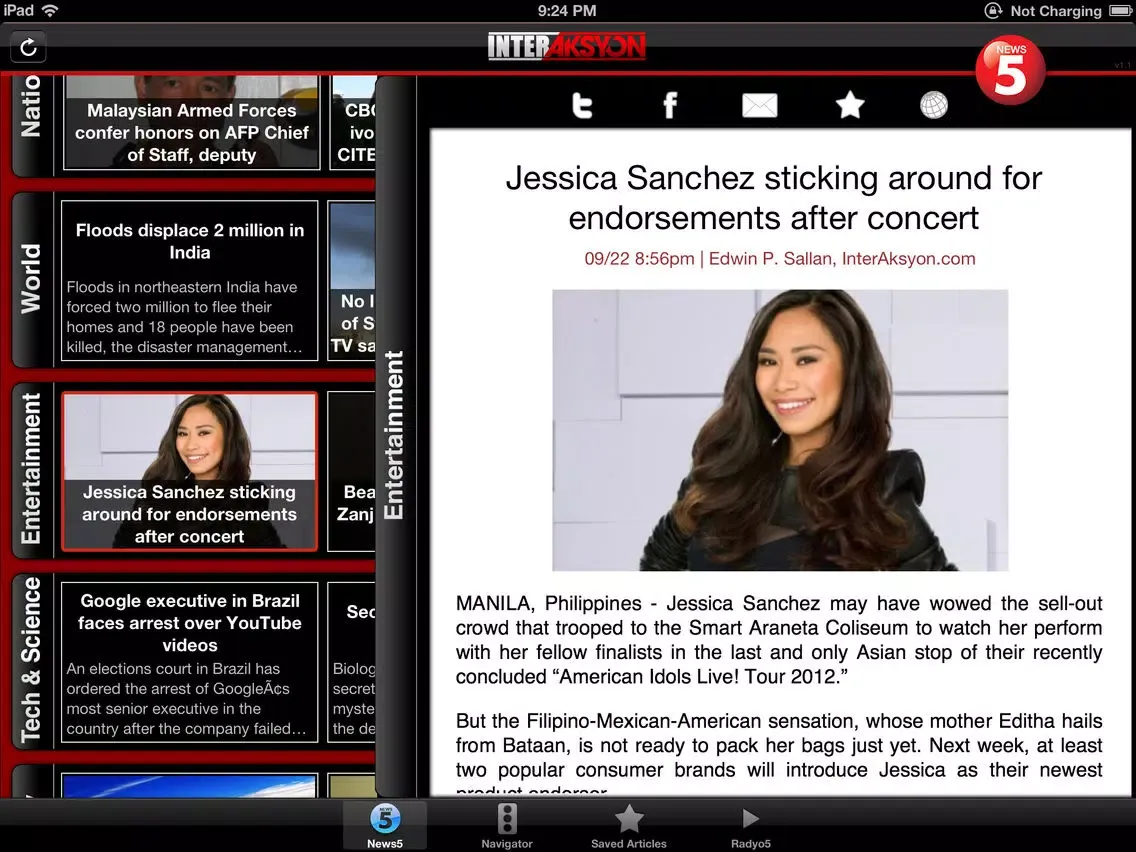1136x852 pixels.
Task: Open Malaysian Armed Forces honors article
Action: [x=191, y=122]
